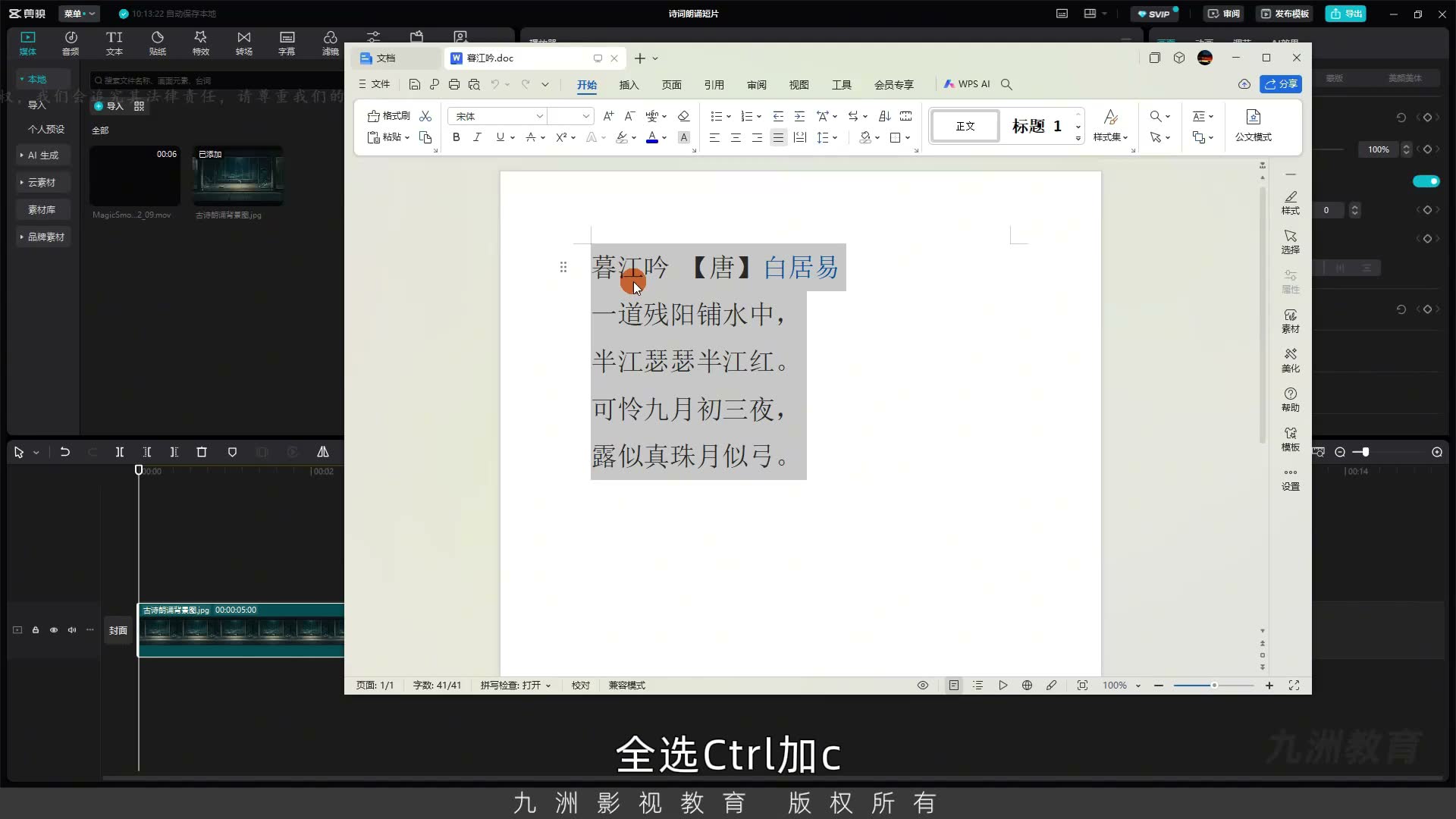Open the 美化 beautify sidebar tool
Image resolution: width=1456 pixels, height=819 pixels.
point(1290,360)
